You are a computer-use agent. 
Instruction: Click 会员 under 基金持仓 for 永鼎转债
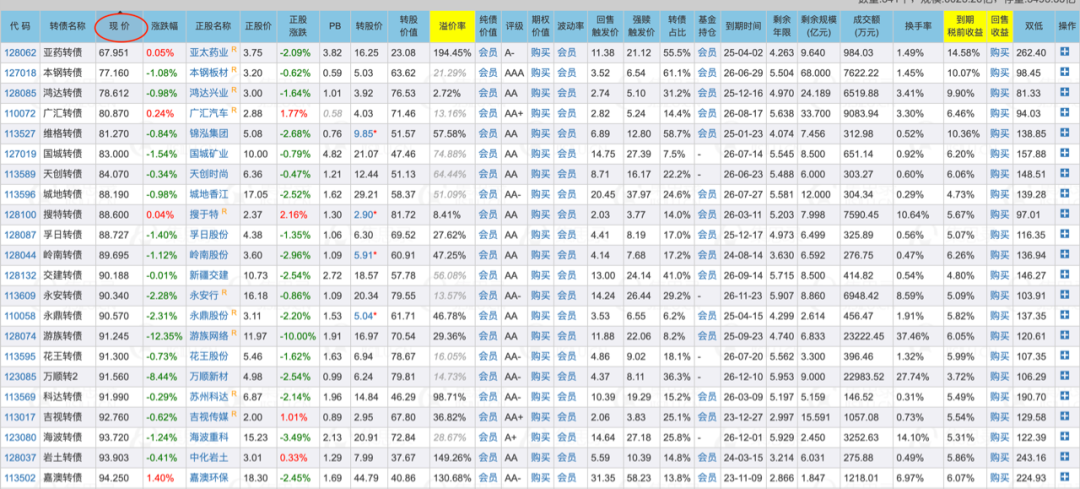click(x=707, y=316)
